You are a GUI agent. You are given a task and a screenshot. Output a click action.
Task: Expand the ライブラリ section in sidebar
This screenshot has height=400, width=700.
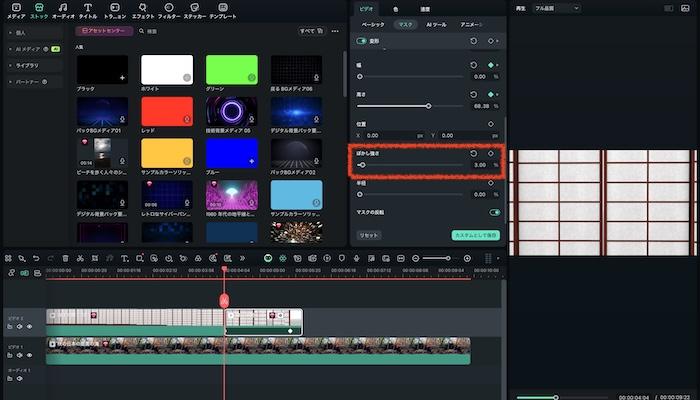click(x=25, y=64)
